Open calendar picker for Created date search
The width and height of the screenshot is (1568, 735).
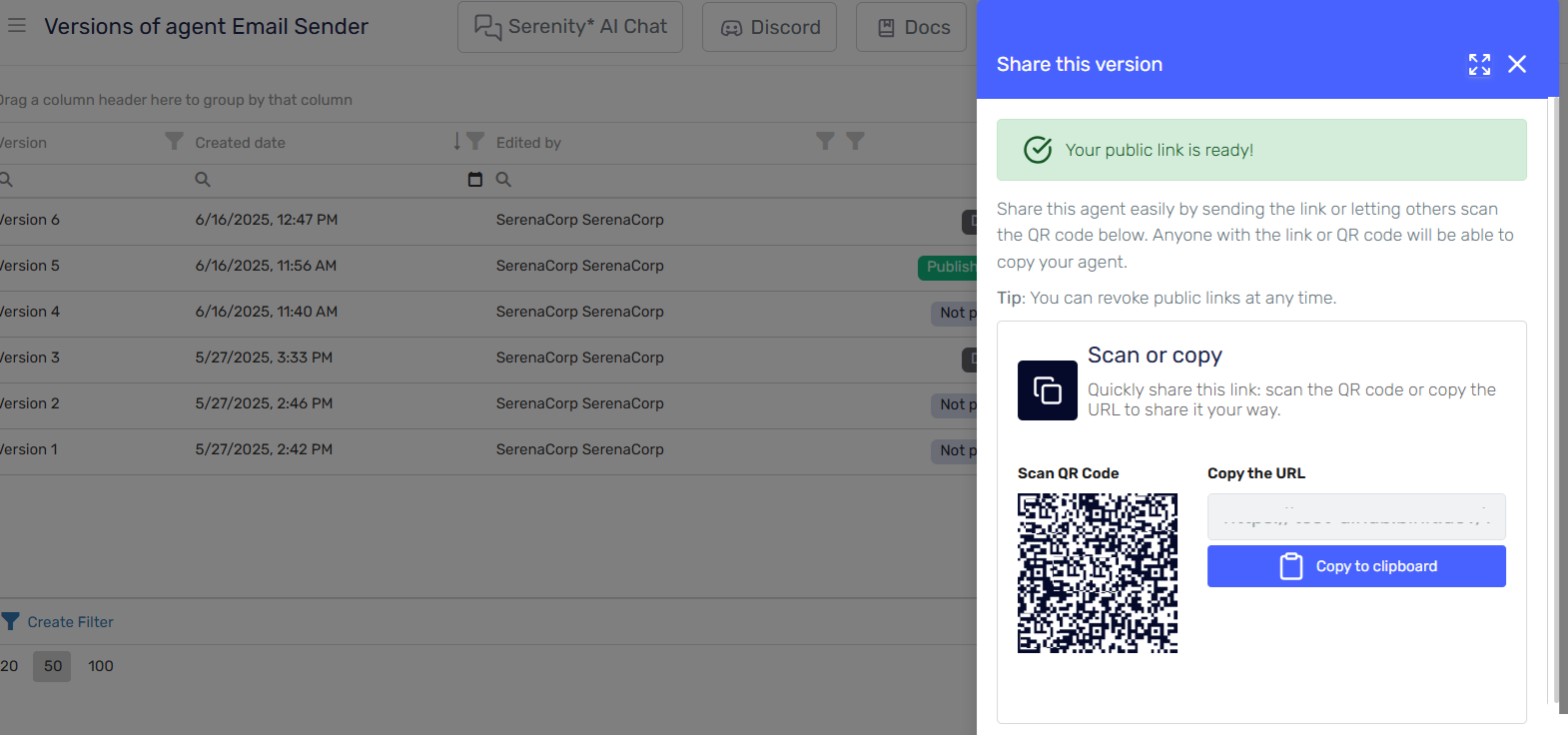click(x=475, y=180)
